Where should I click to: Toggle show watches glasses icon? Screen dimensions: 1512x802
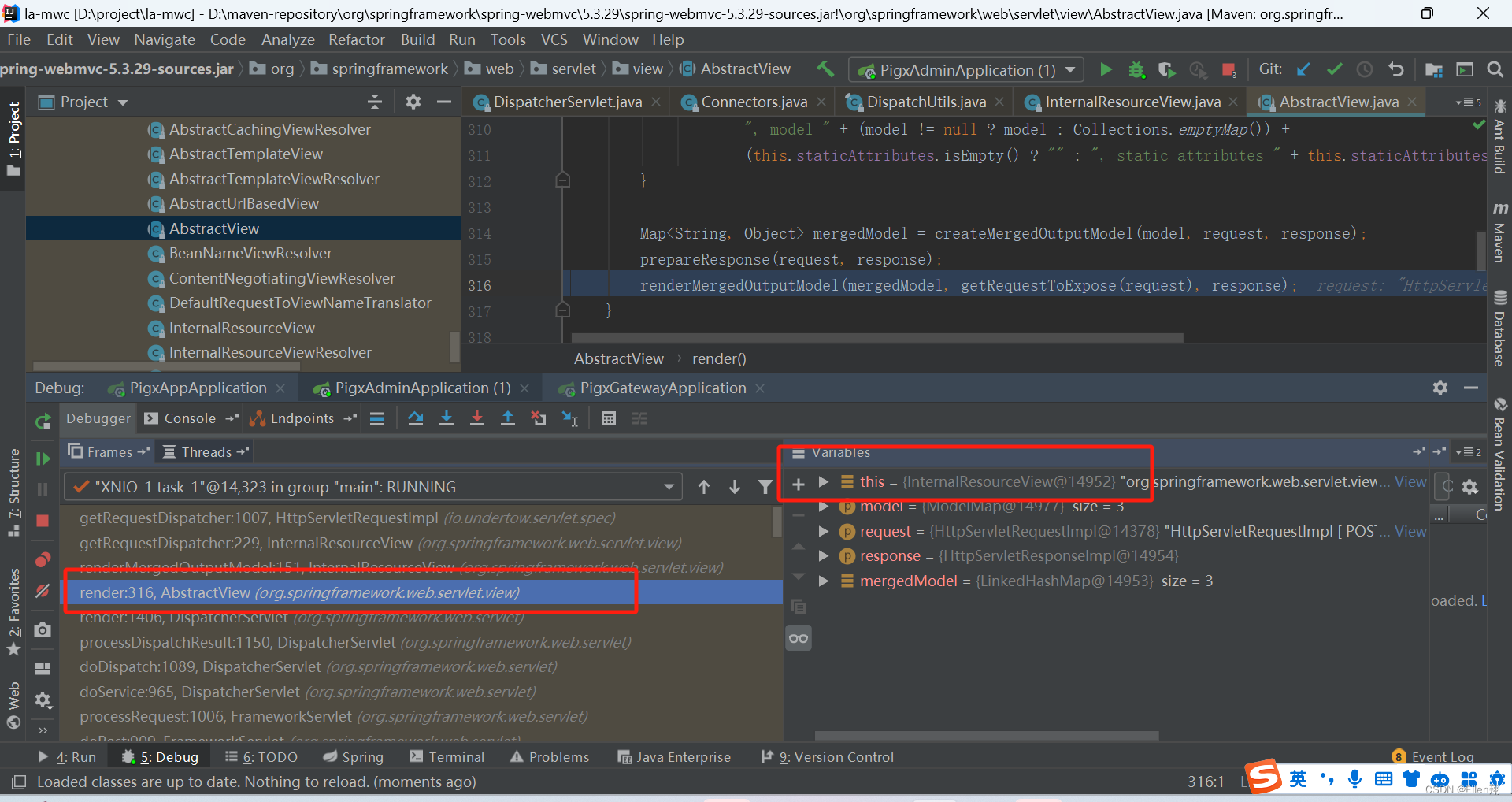799,638
